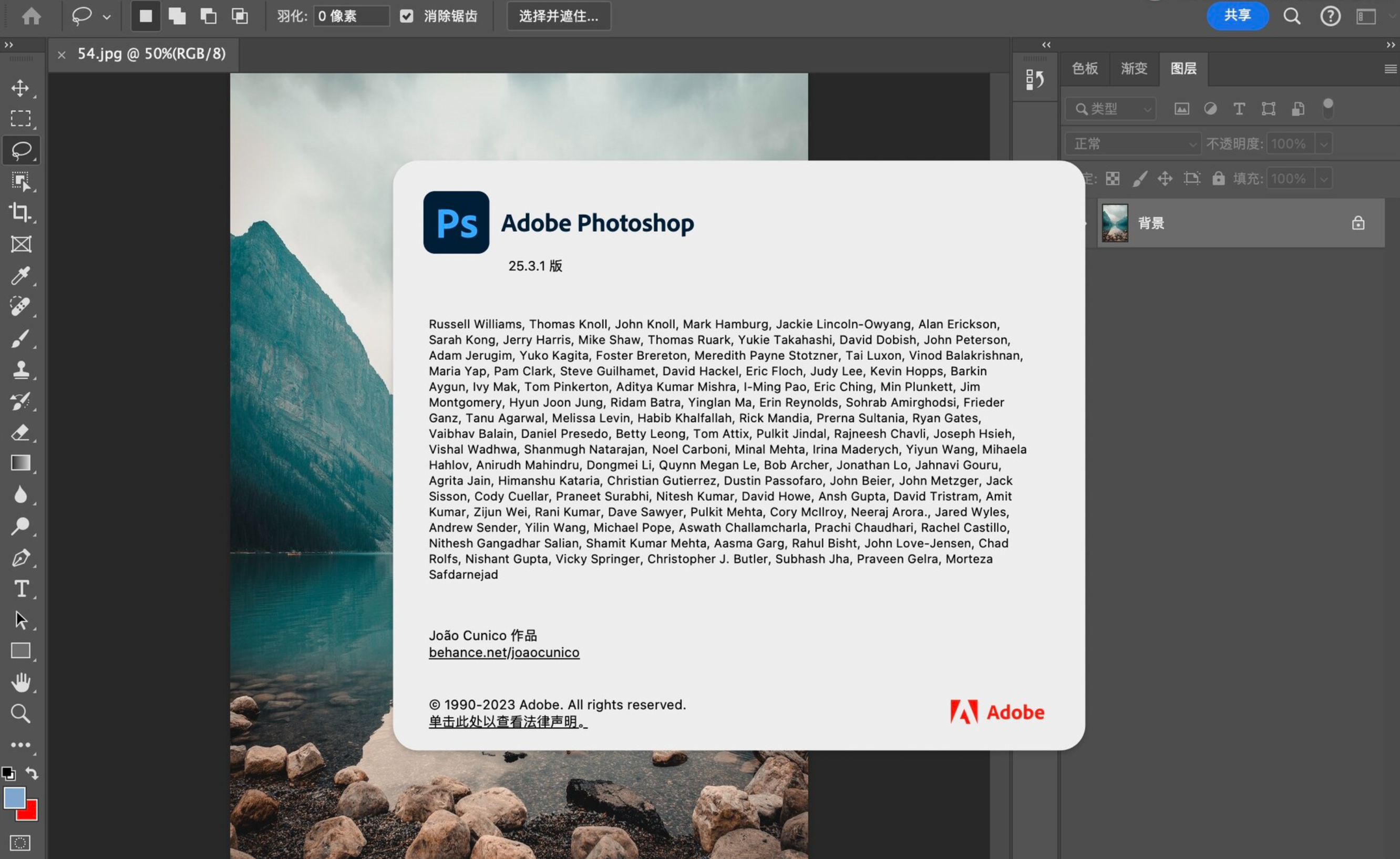The height and width of the screenshot is (859, 1400).
Task: Choose New Selection mode button
Action: [x=146, y=16]
